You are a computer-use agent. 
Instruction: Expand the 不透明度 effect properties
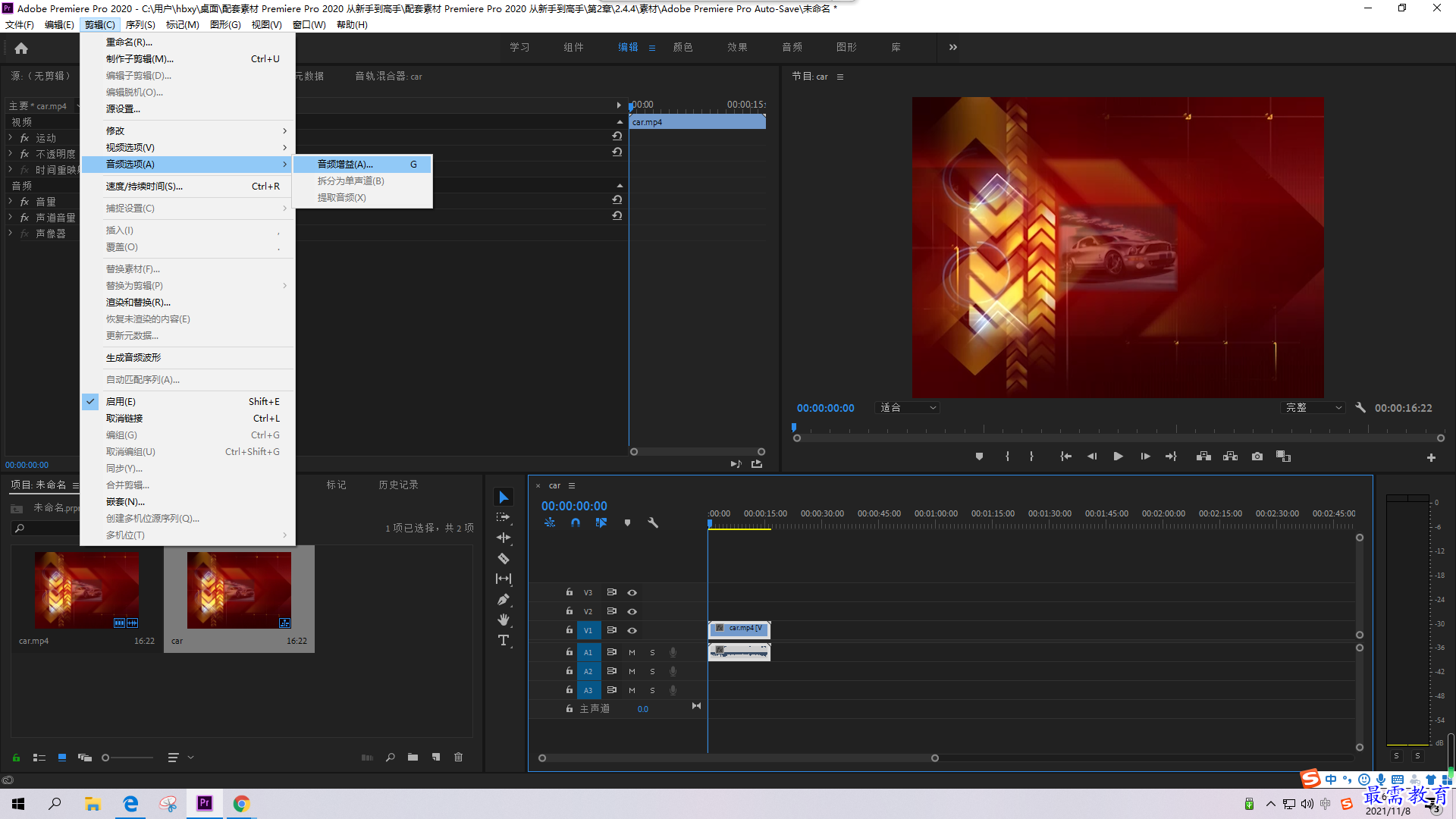tap(11, 154)
